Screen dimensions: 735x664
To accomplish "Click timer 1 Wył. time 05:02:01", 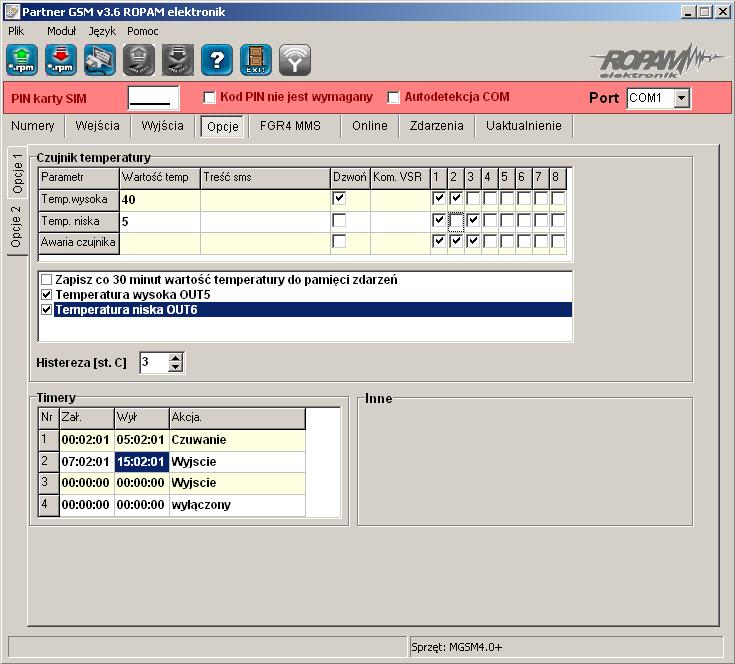I will pyautogui.click(x=142, y=440).
